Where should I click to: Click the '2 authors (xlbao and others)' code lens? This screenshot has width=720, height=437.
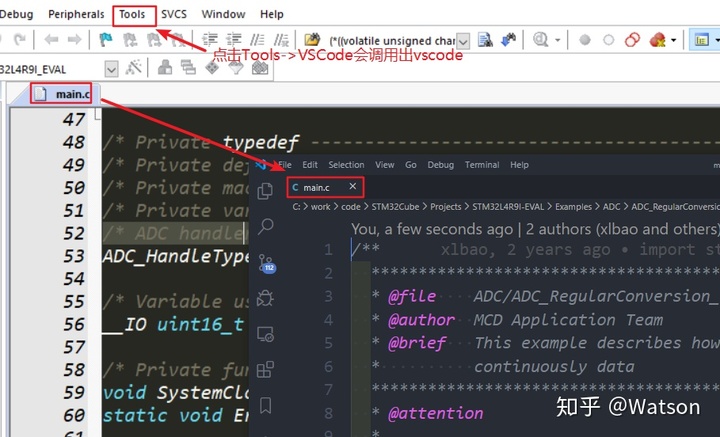click(x=623, y=229)
